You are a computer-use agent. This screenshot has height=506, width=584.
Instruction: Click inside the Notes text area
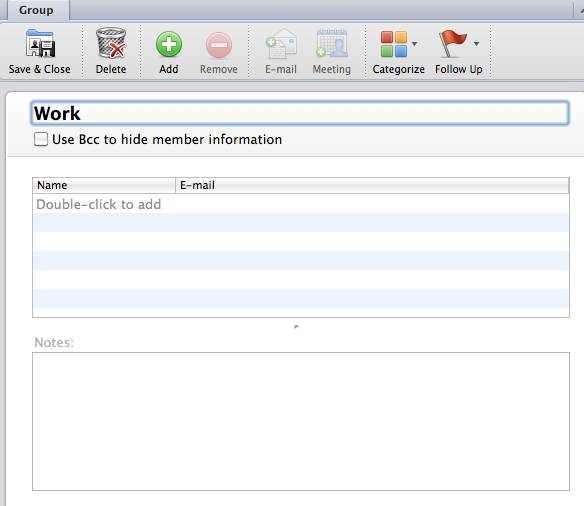301,421
